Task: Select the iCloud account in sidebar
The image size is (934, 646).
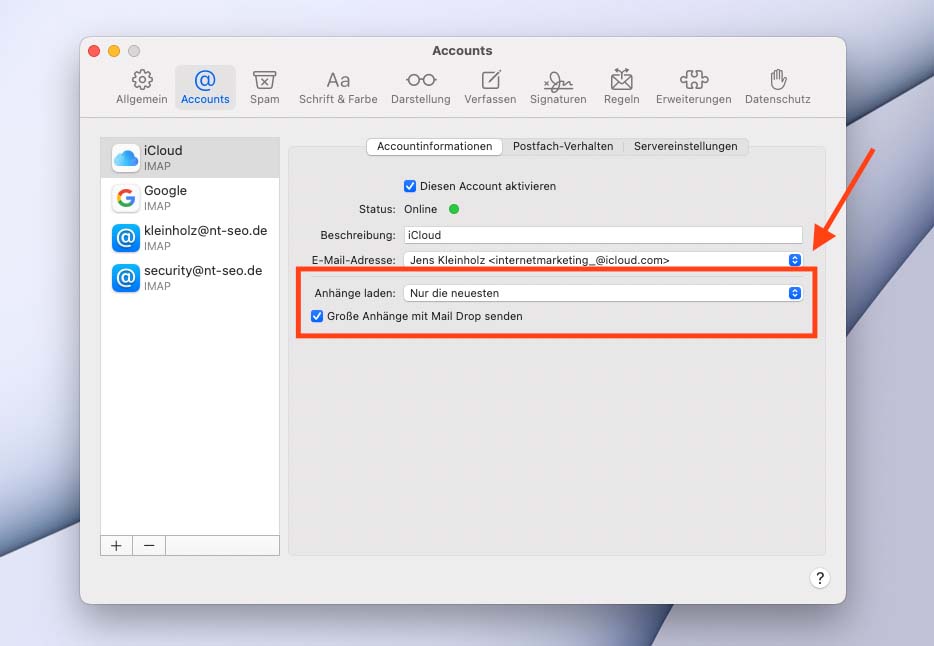Action: pyautogui.click(x=190, y=158)
